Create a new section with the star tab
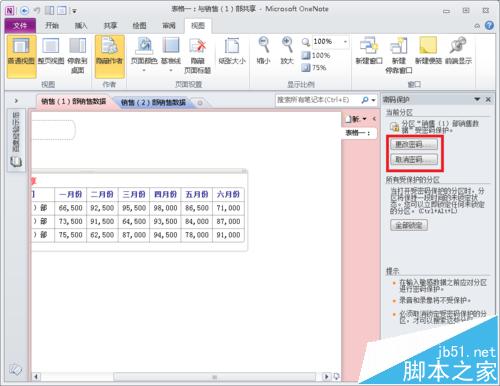The width and height of the screenshot is (500, 386). pyautogui.click(x=200, y=103)
